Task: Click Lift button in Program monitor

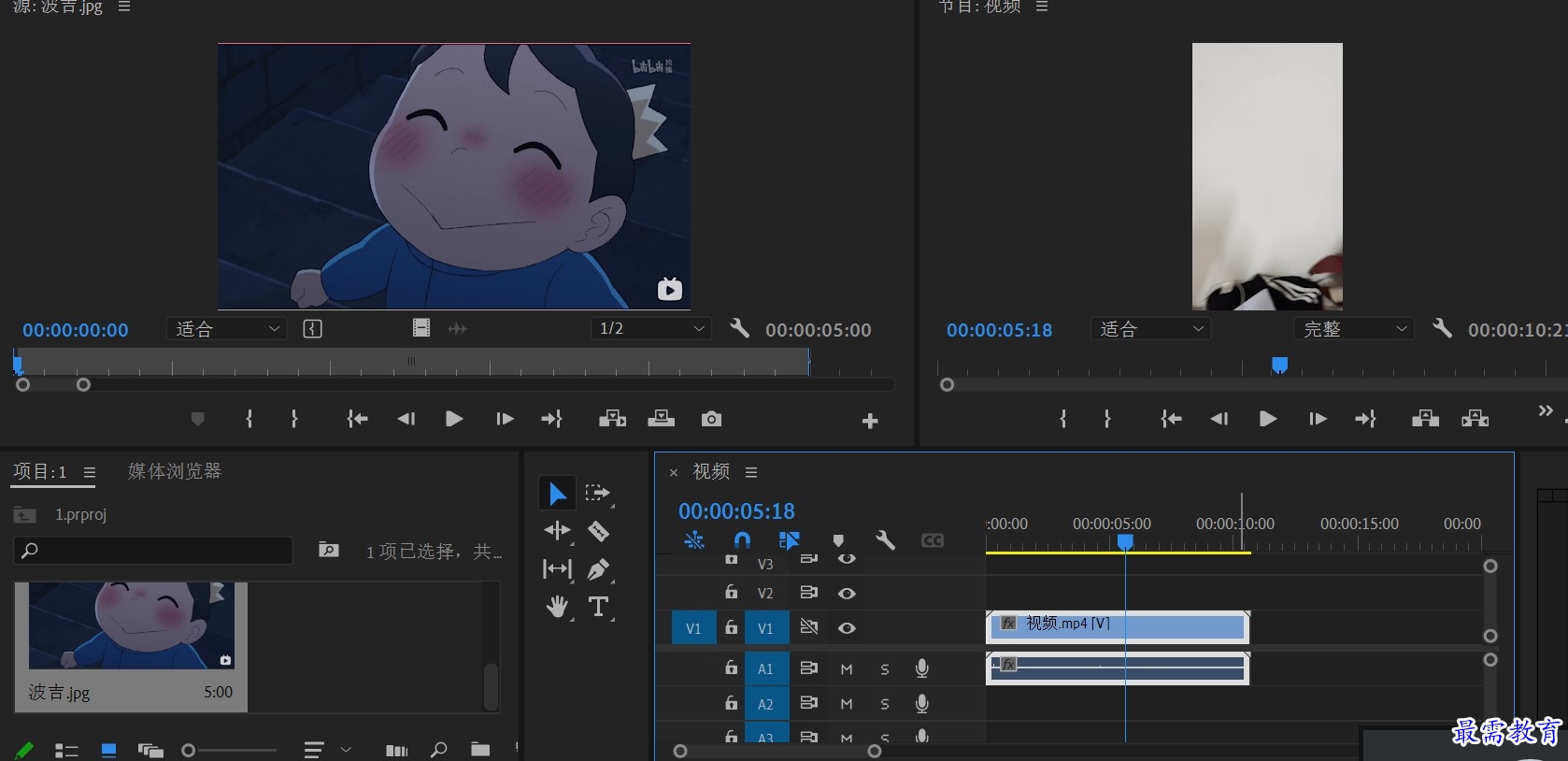Action: [1425, 419]
